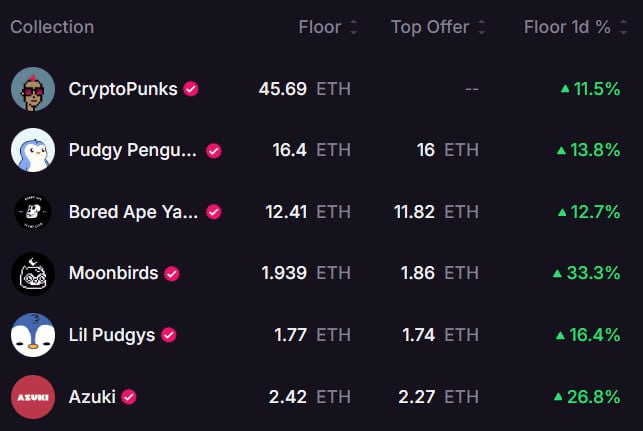Open the red Azuki logo
This screenshot has height=431, width=643.
click(x=33, y=397)
